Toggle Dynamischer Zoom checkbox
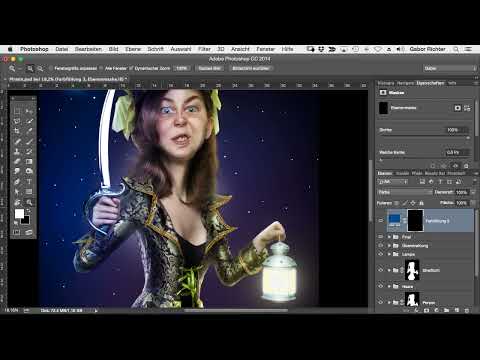The image size is (480, 360). (x=131, y=68)
